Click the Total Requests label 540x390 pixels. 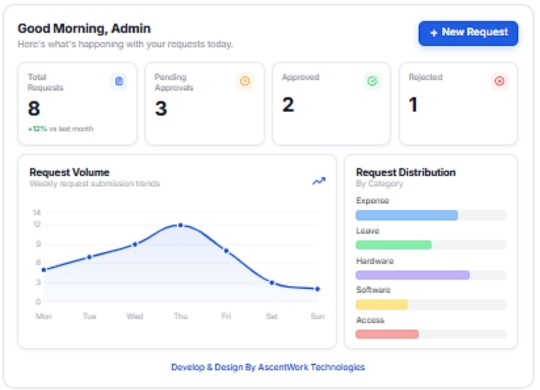click(x=45, y=82)
